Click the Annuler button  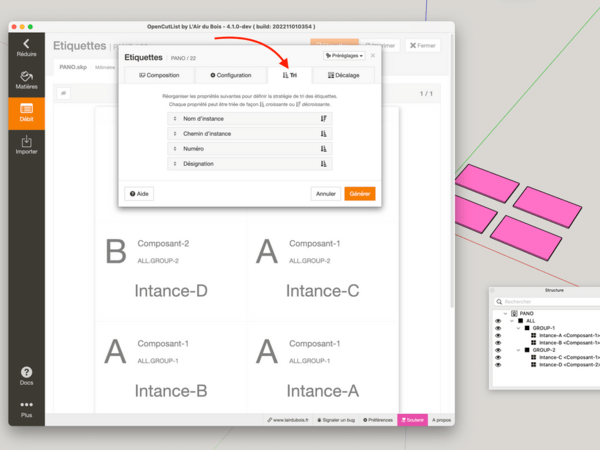click(x=326, y=193)
